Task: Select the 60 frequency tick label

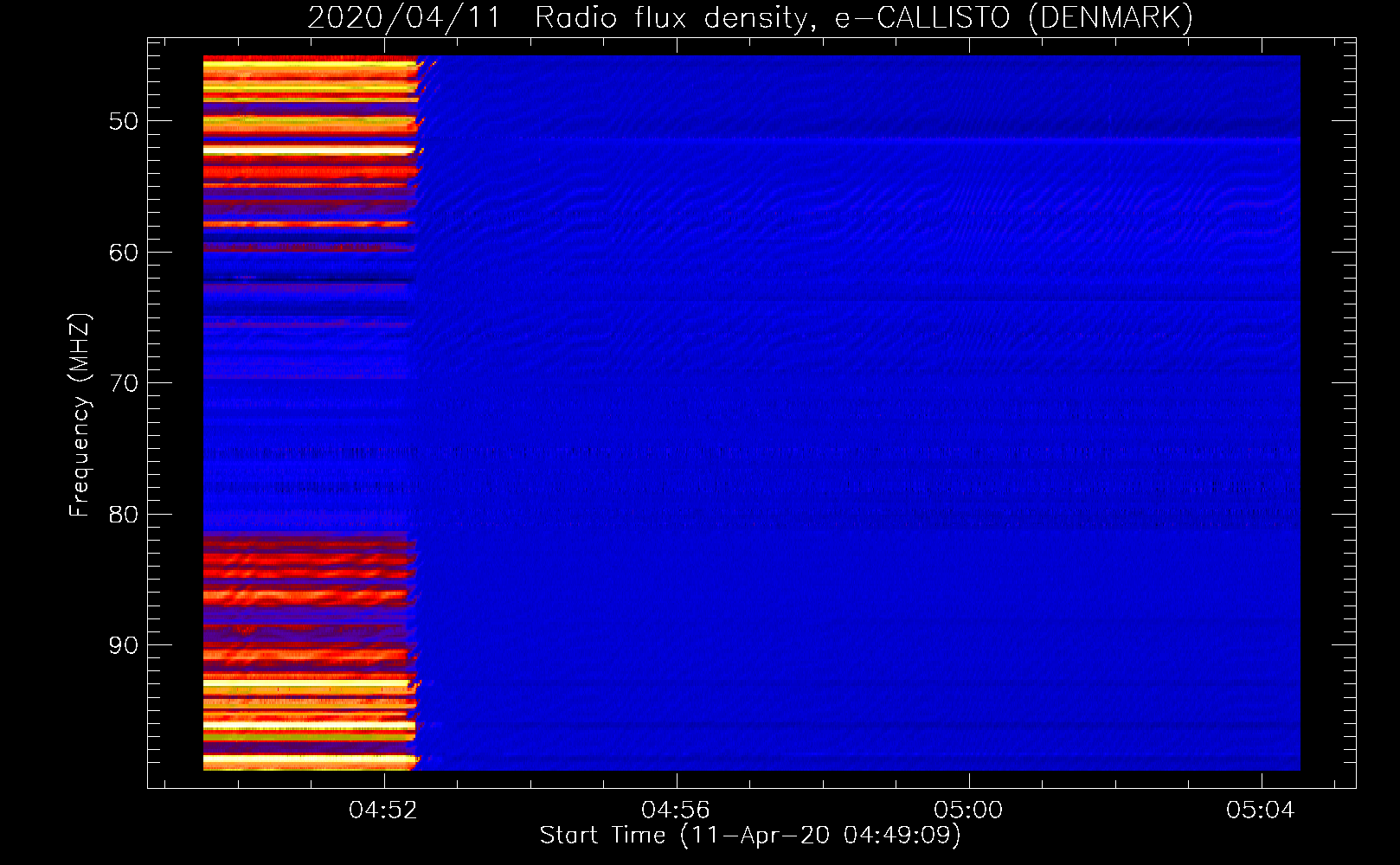Action: (124, 253)
